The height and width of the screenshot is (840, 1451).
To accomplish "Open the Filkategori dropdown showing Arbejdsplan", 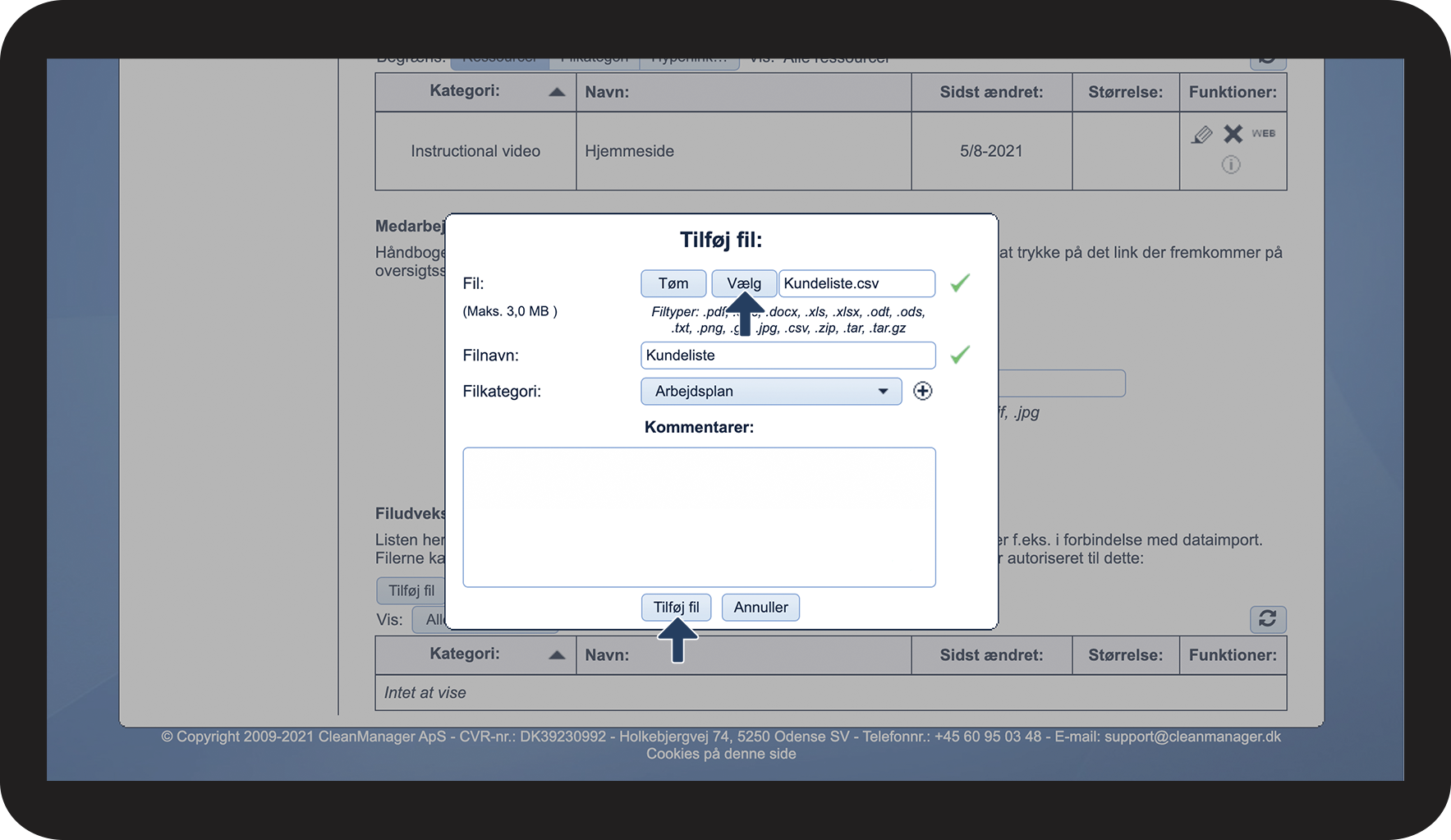I will click(770, 392).
